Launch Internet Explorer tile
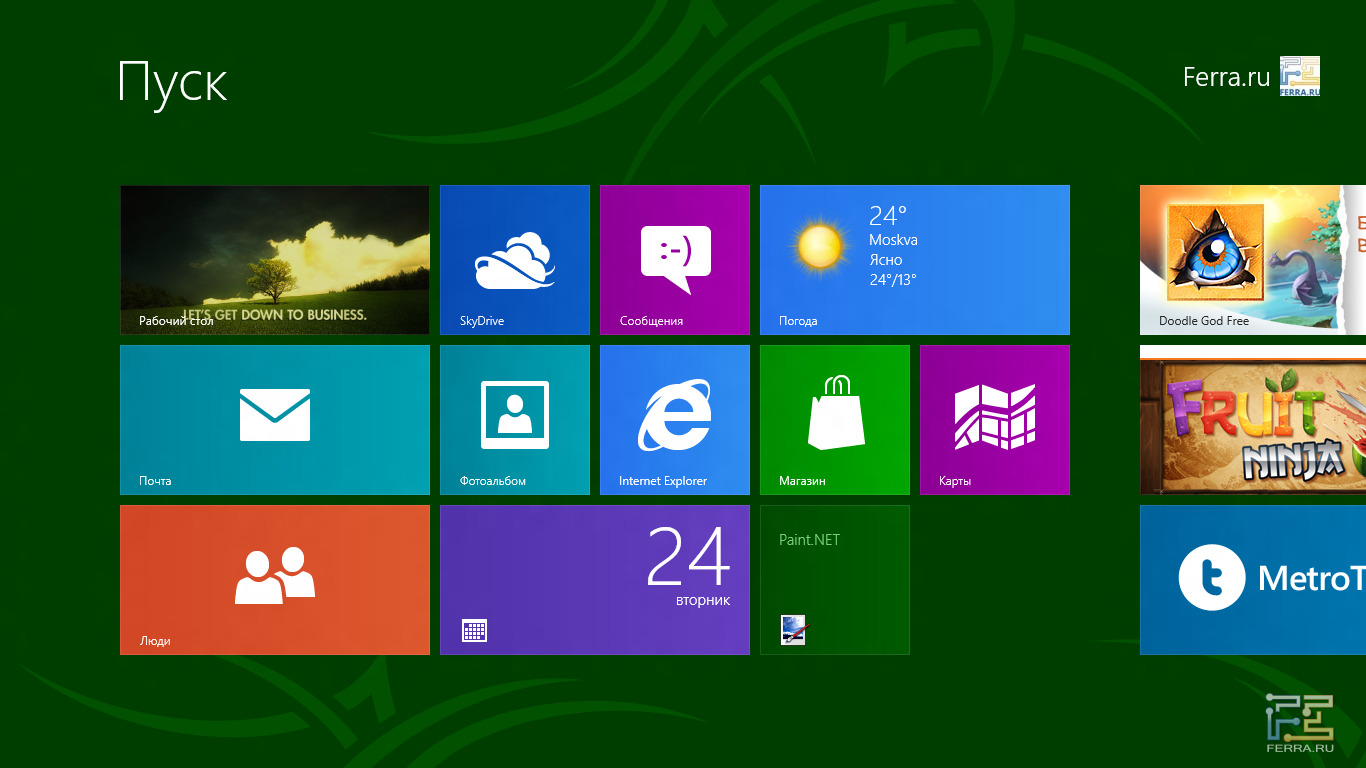The width and height of the screenshot is (1366, 768). (x=674, y=420)
